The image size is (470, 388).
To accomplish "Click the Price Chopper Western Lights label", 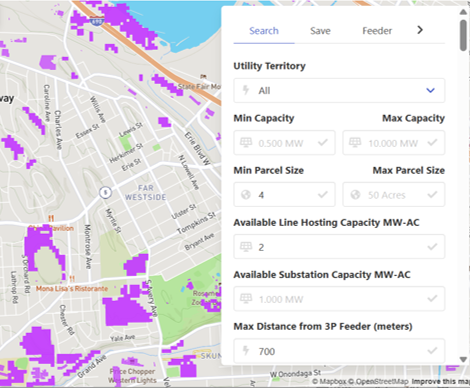I will click(x=132, y=376).
